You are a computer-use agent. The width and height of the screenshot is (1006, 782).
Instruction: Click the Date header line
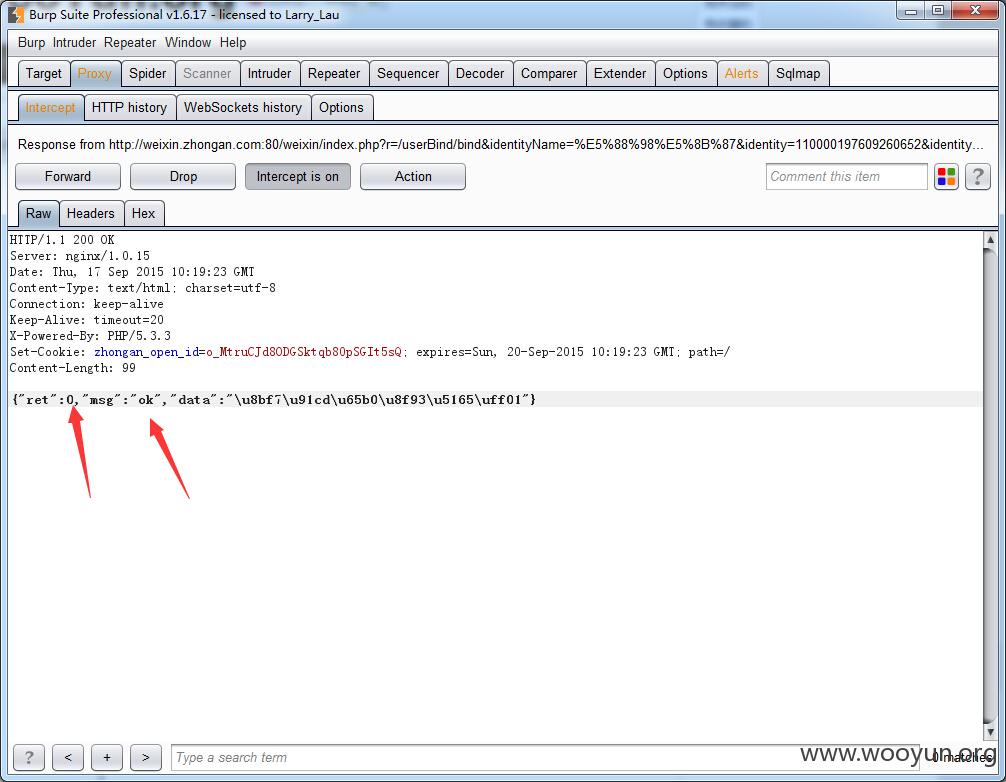click(132, 272)
